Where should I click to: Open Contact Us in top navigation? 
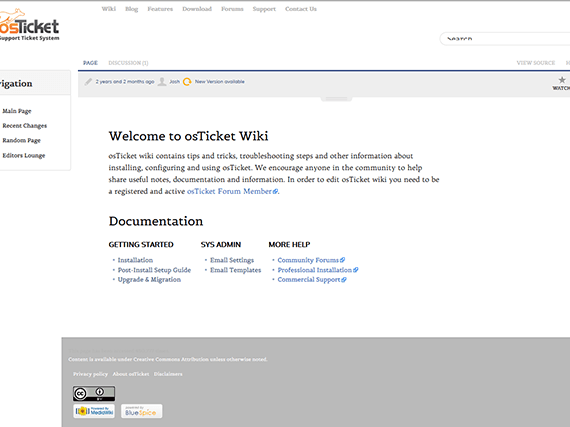tap(301, 9)
